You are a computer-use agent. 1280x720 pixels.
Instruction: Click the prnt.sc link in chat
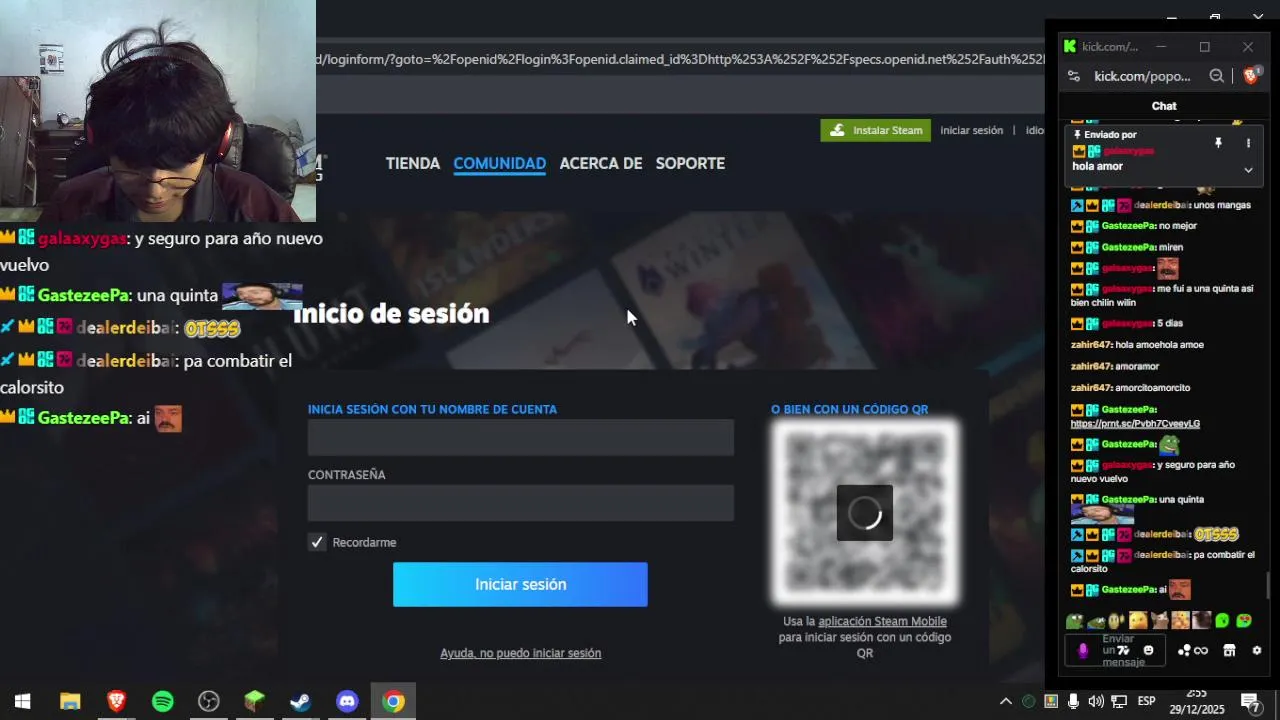click(x=1135, y=423)
